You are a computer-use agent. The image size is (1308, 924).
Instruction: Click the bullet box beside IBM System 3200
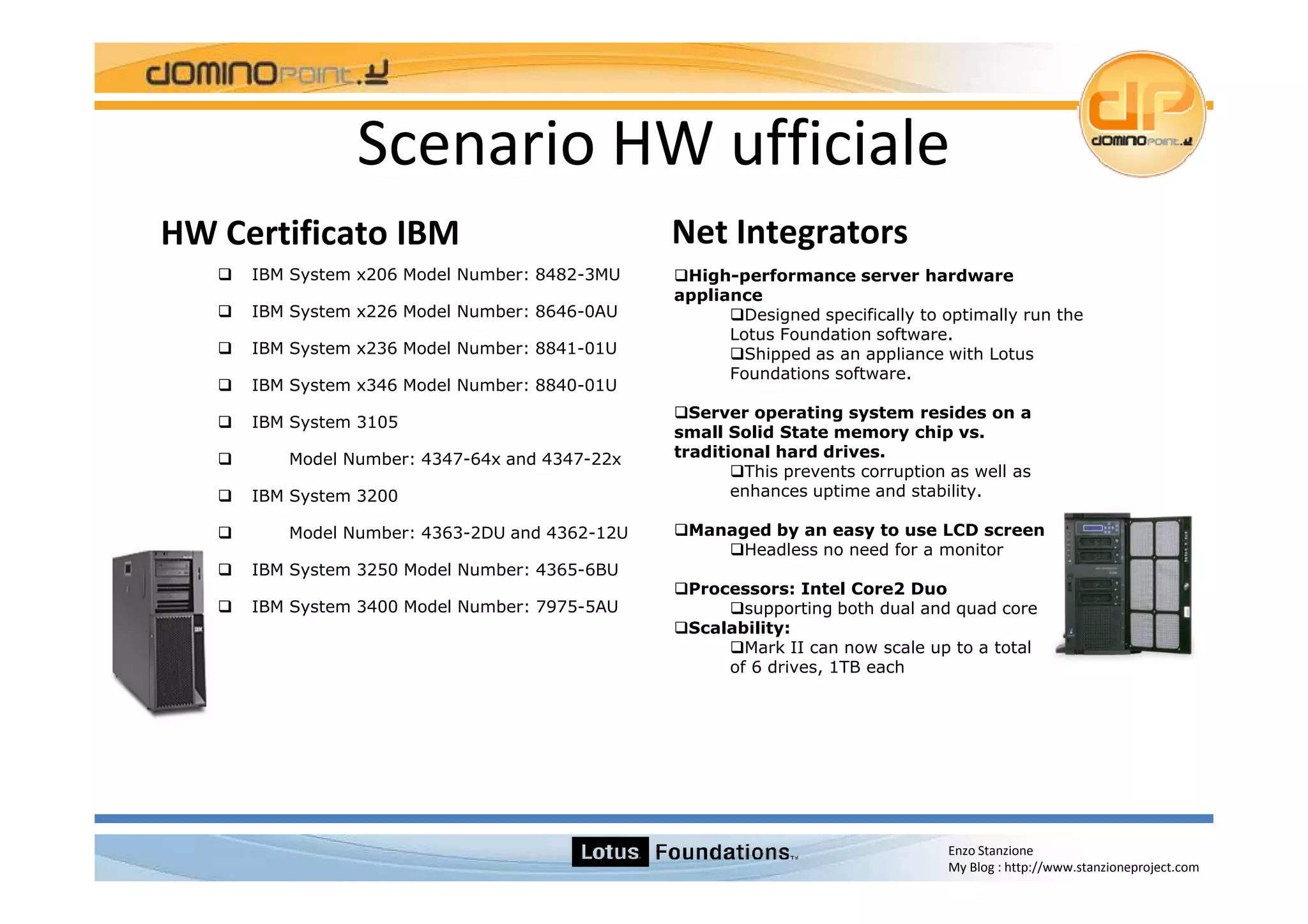(225, 496)
